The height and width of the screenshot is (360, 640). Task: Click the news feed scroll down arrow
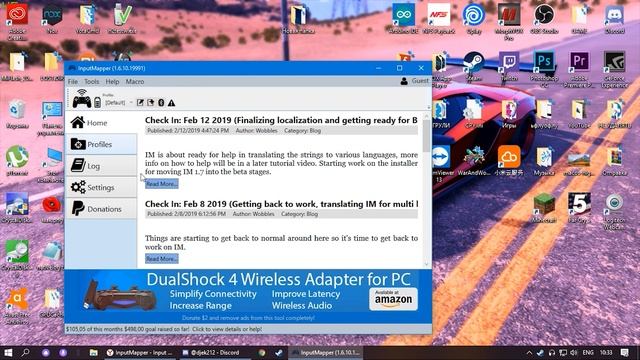point(427,264)
